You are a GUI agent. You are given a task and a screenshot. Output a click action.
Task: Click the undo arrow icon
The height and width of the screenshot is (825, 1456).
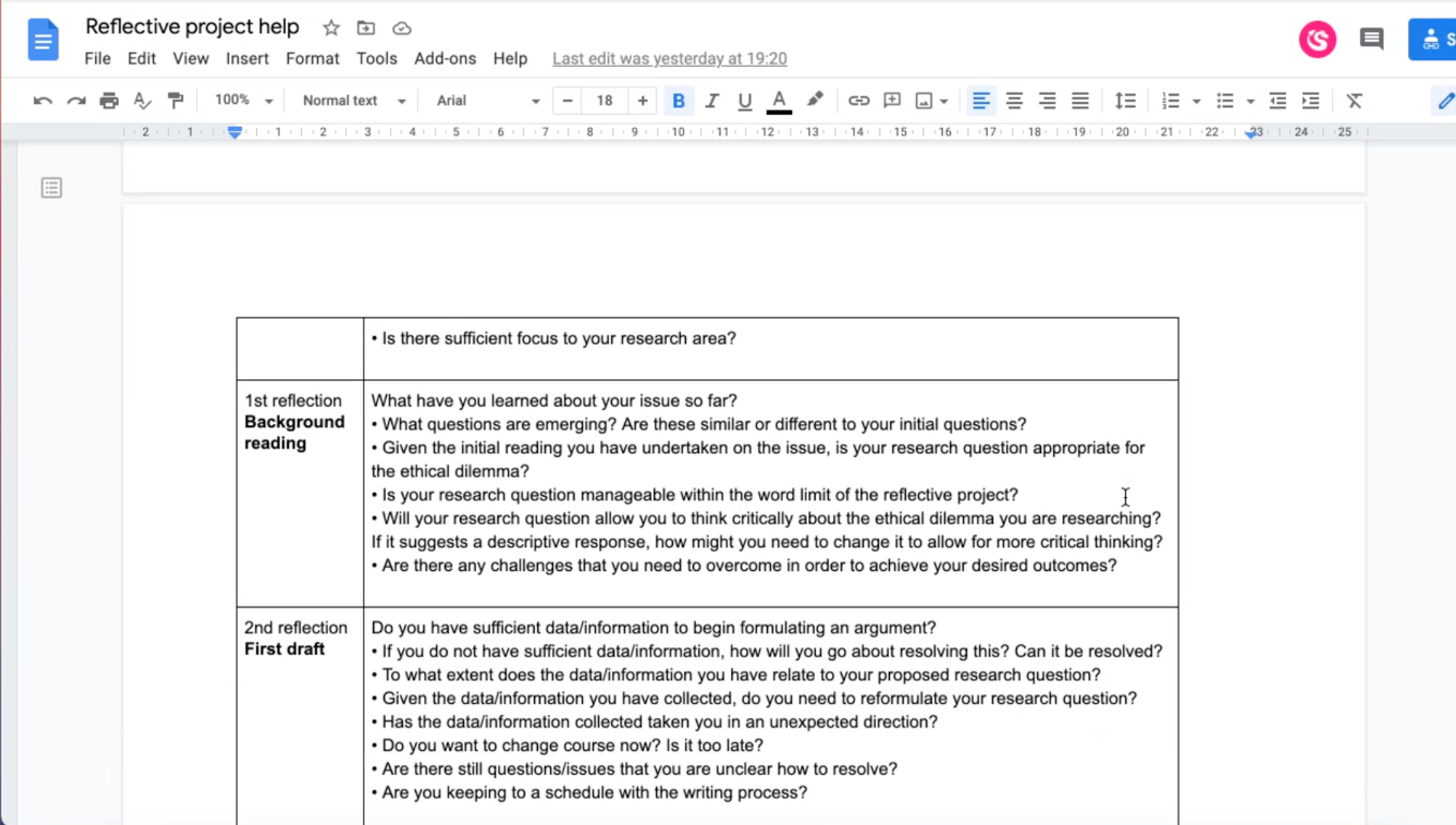click(43, 101)
